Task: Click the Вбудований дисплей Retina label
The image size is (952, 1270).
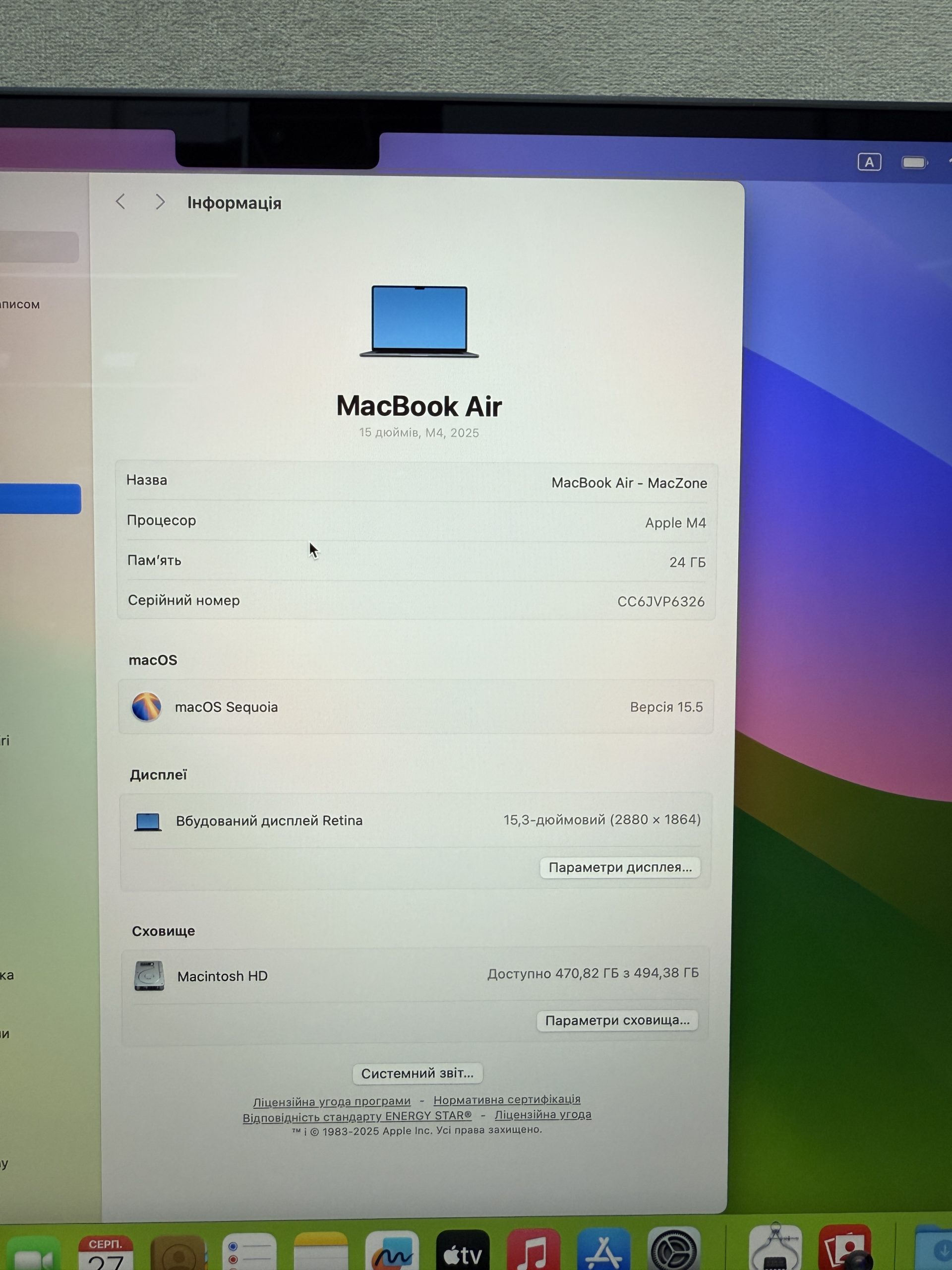Action: [269, 821]
